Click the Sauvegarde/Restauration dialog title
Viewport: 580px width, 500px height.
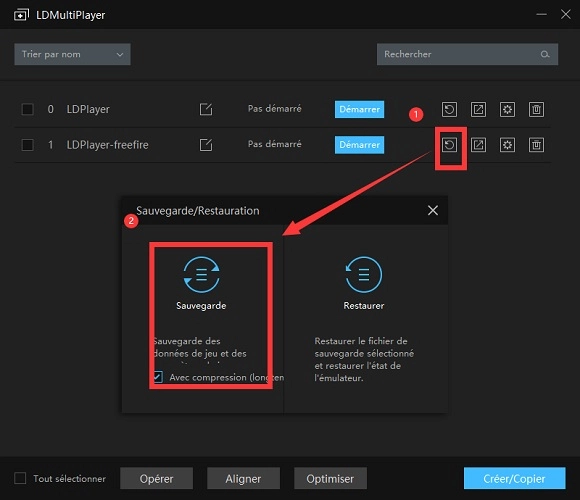point(198,211)
